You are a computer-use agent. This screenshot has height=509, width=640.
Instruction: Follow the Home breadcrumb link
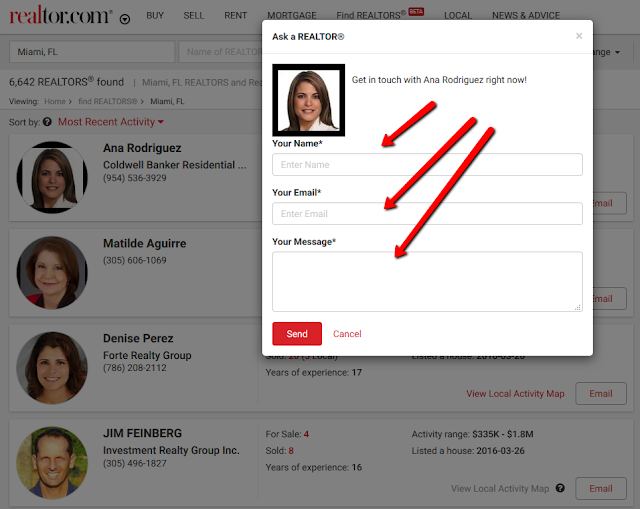[55, 101]
